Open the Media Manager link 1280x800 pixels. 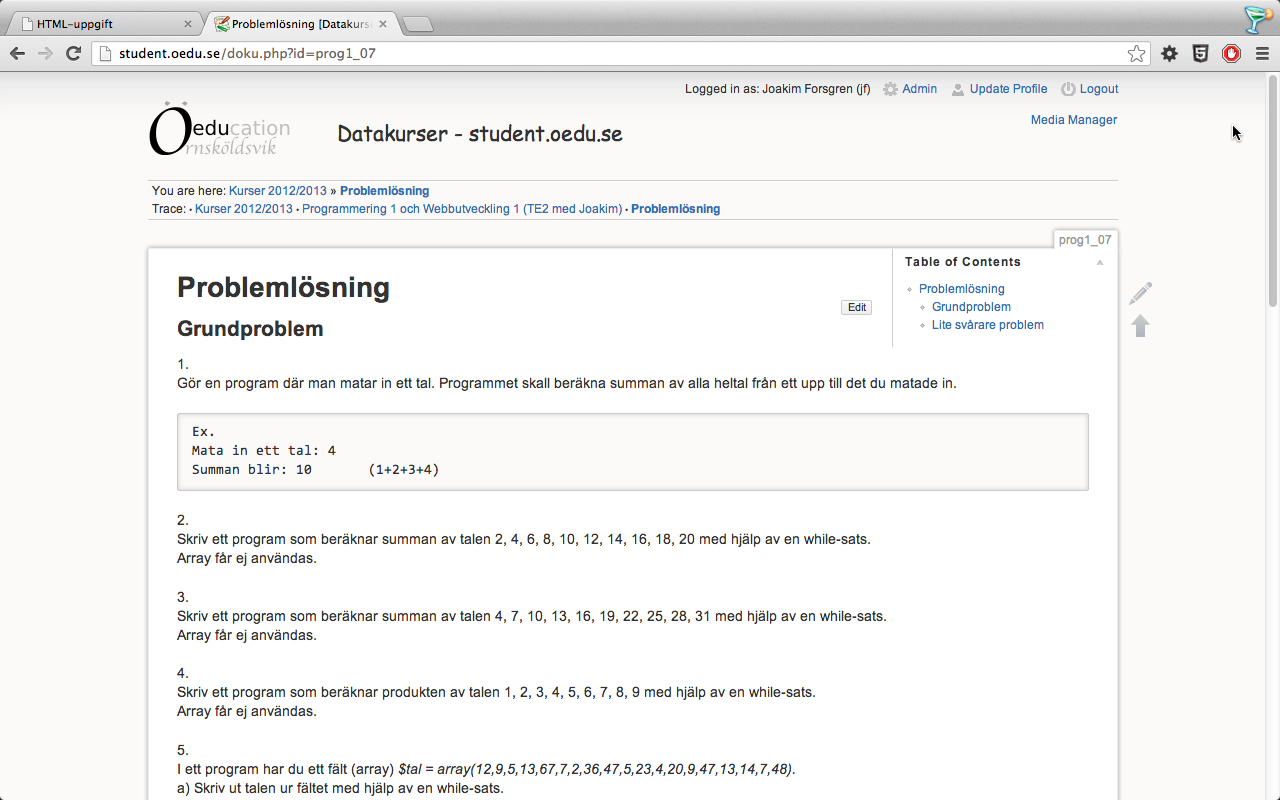(1073, 120)
